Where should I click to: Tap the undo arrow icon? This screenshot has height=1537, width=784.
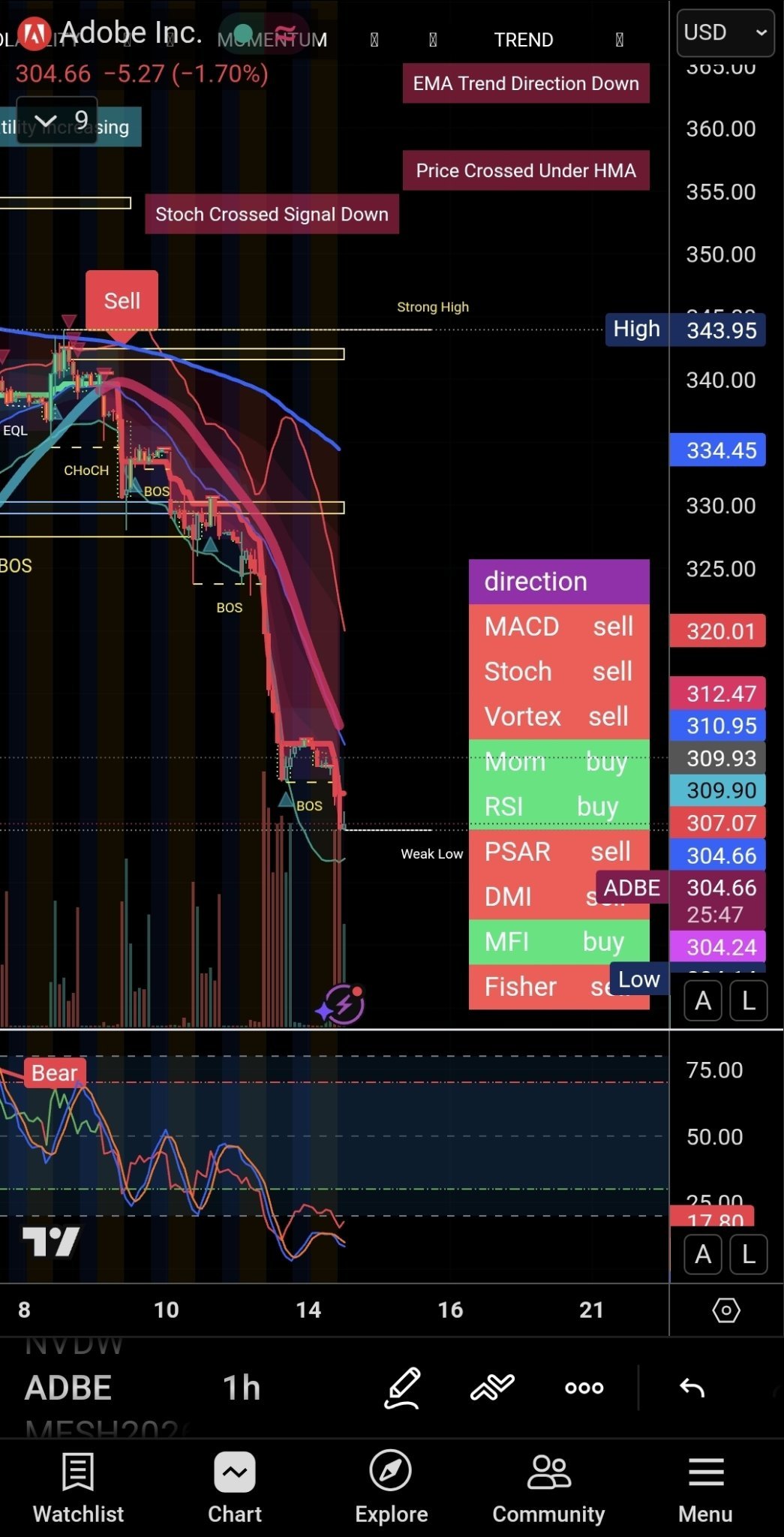(692, 1388)
